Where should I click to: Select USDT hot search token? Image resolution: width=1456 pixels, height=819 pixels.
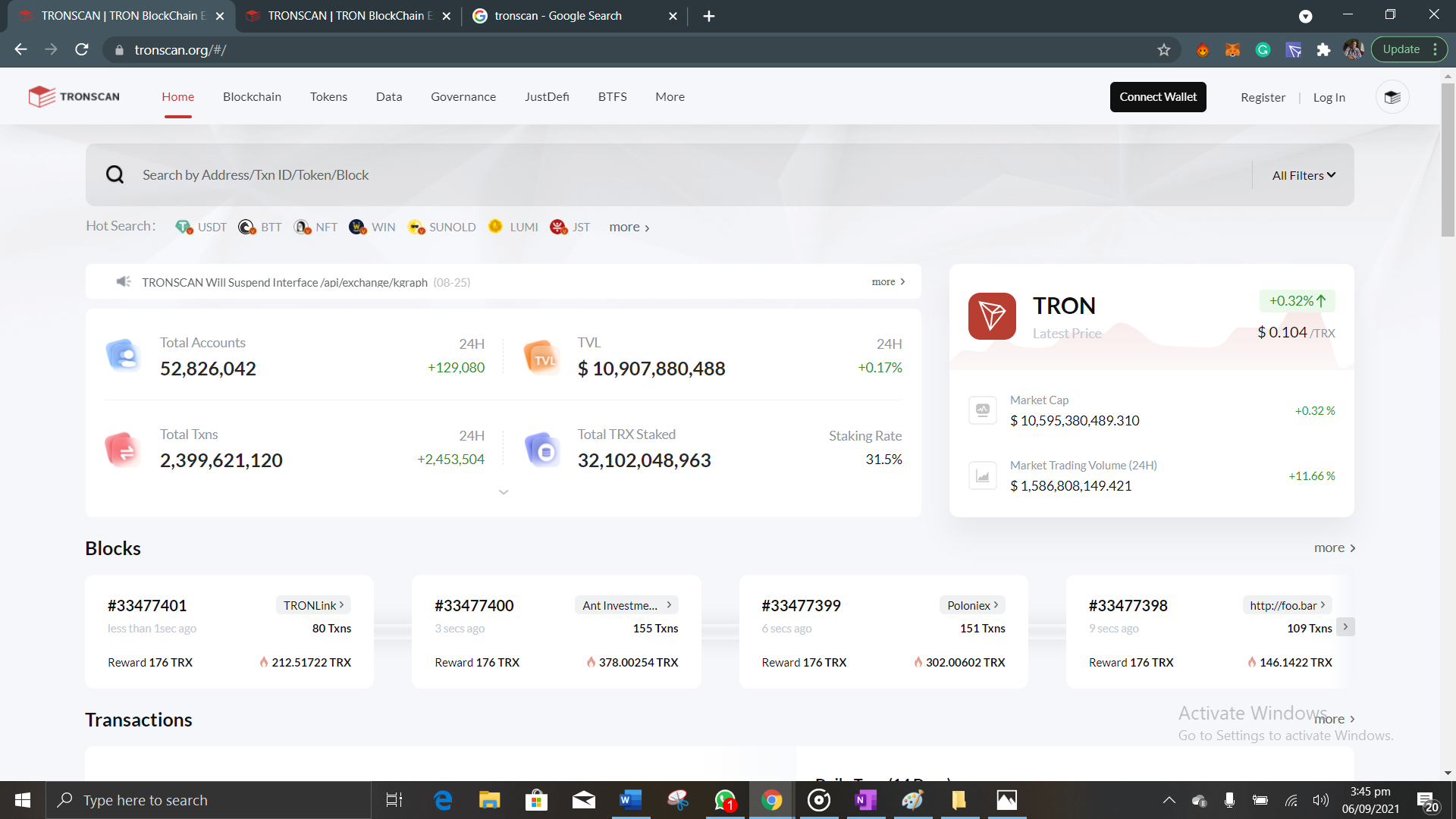(x=201, y=227)
